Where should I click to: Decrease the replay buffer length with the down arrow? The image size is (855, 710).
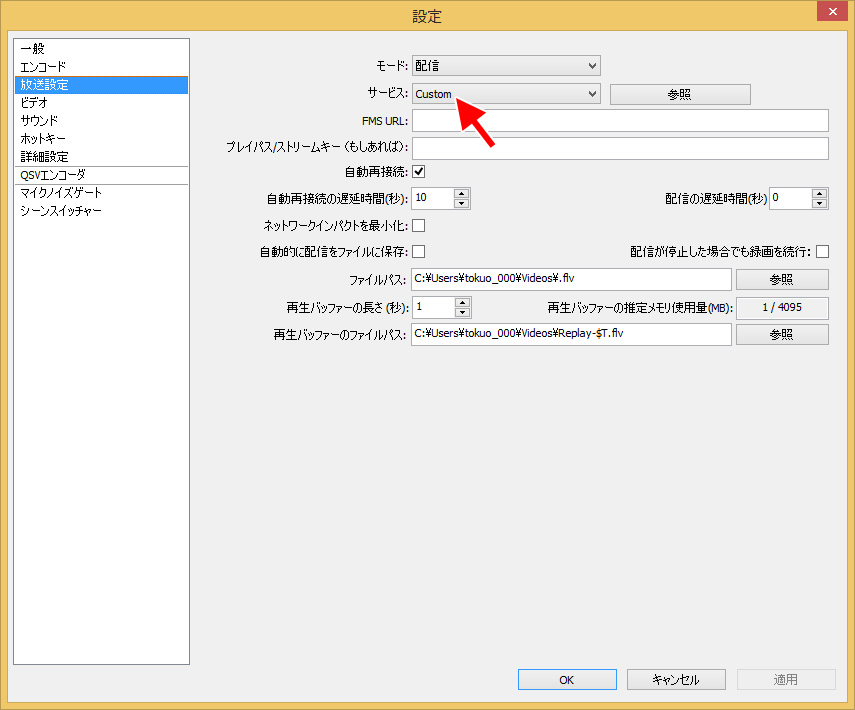[462, 312]
